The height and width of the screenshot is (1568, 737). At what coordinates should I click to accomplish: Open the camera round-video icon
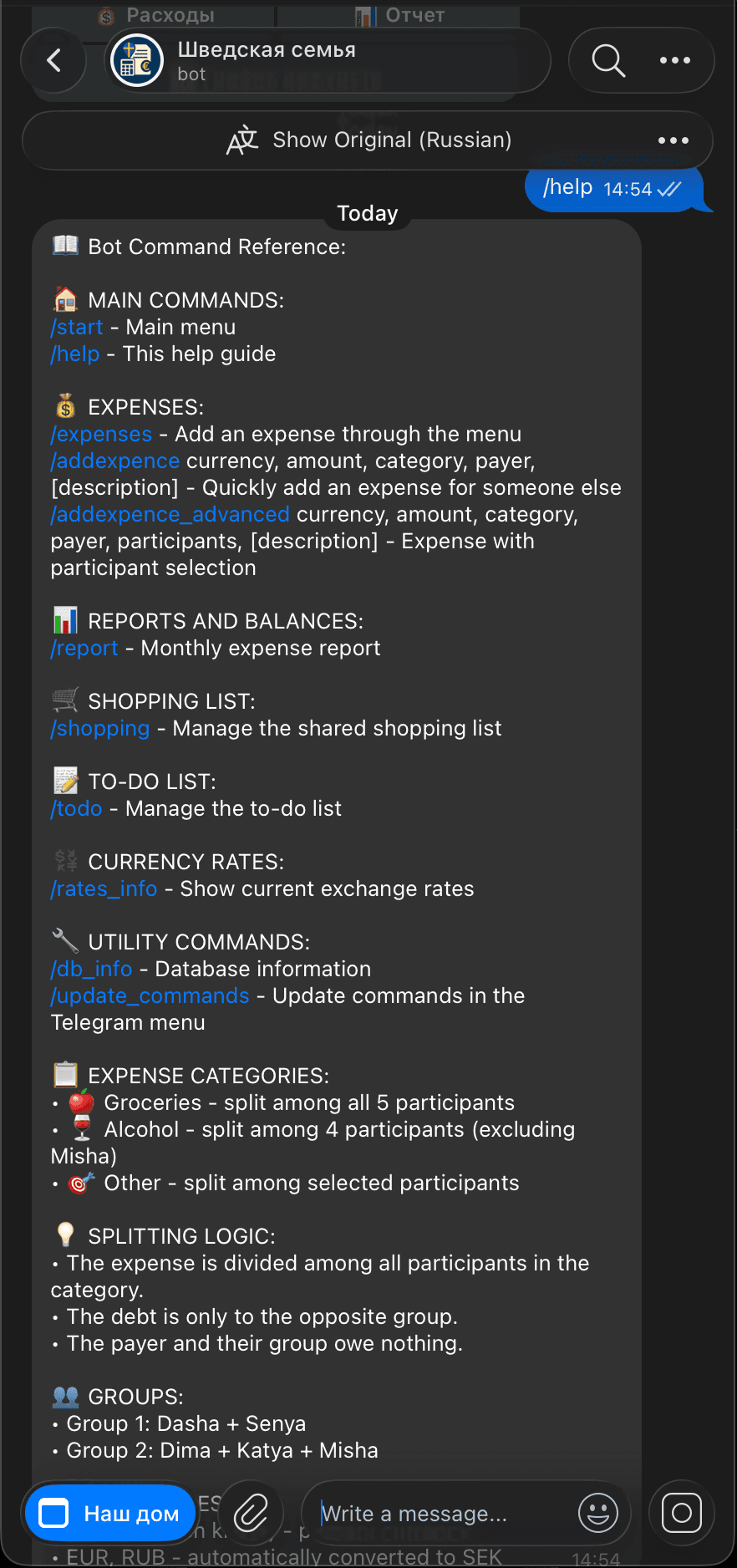click(x=682, y=1513)
